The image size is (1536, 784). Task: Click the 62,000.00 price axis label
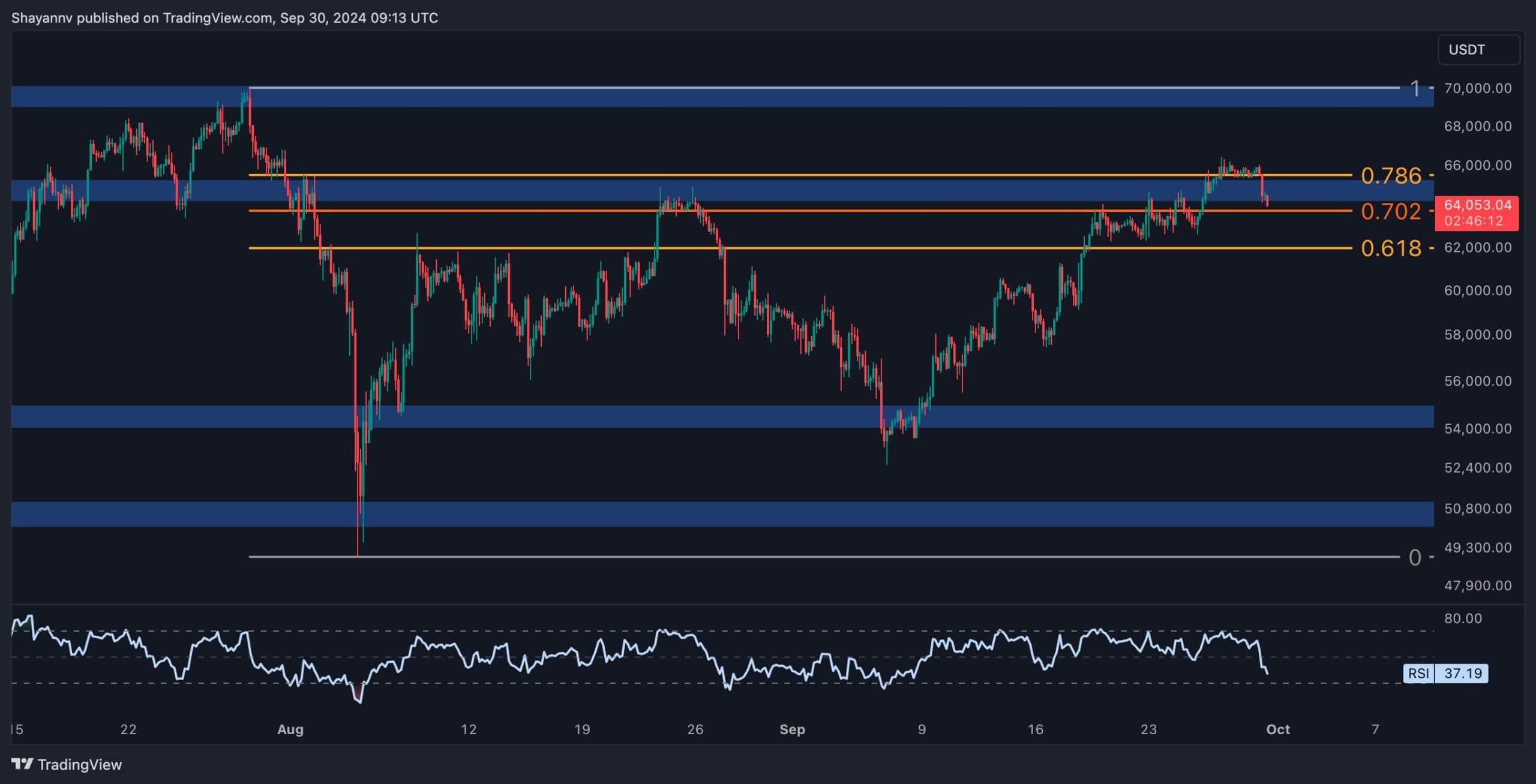pos(1478,247)
